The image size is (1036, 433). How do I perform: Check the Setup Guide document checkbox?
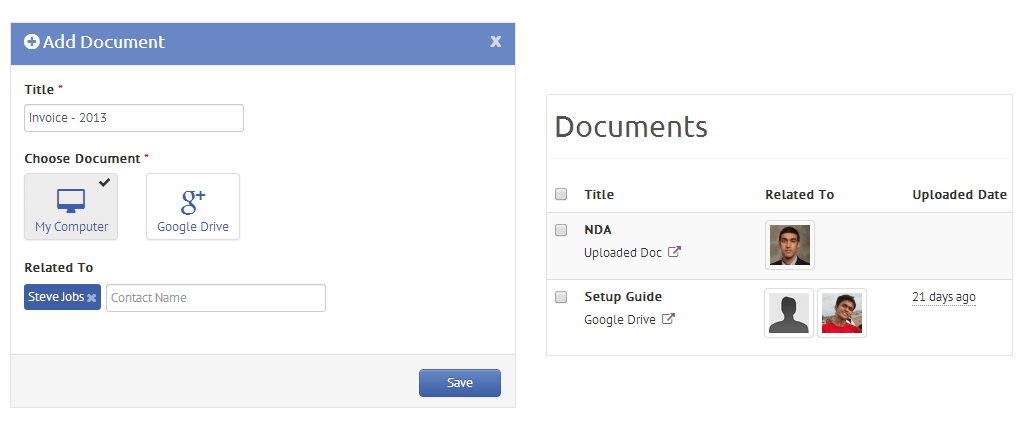561,297
